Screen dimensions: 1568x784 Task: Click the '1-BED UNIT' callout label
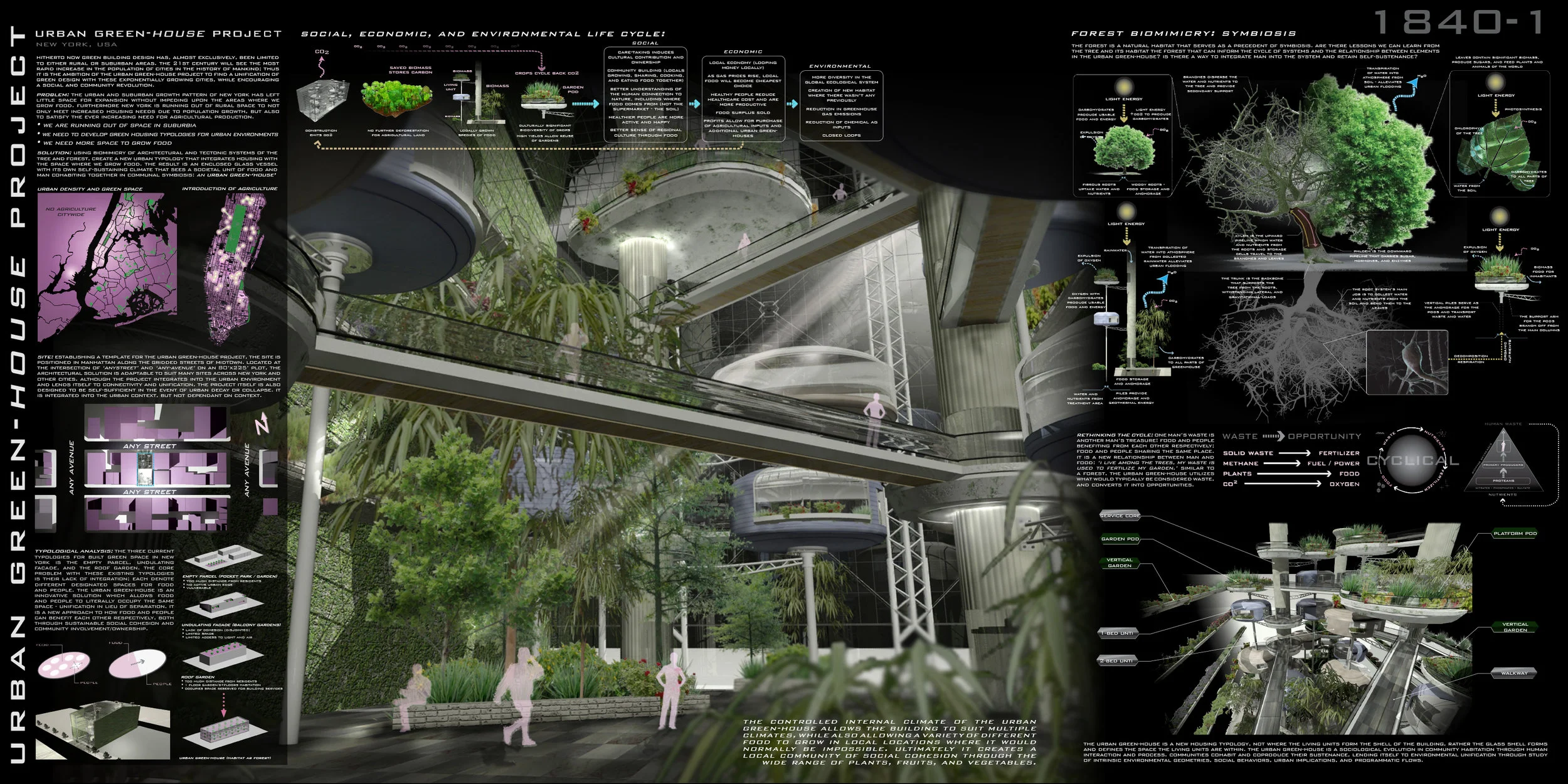1117,633
